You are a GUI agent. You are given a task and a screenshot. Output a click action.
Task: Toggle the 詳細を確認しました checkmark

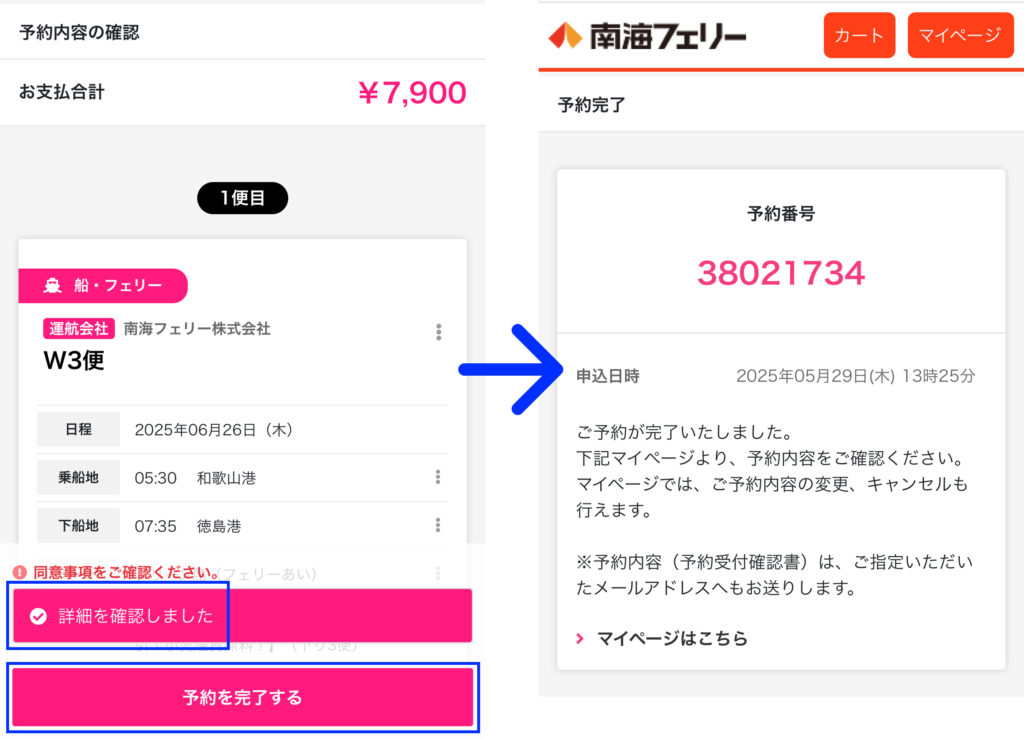[38, 616]
